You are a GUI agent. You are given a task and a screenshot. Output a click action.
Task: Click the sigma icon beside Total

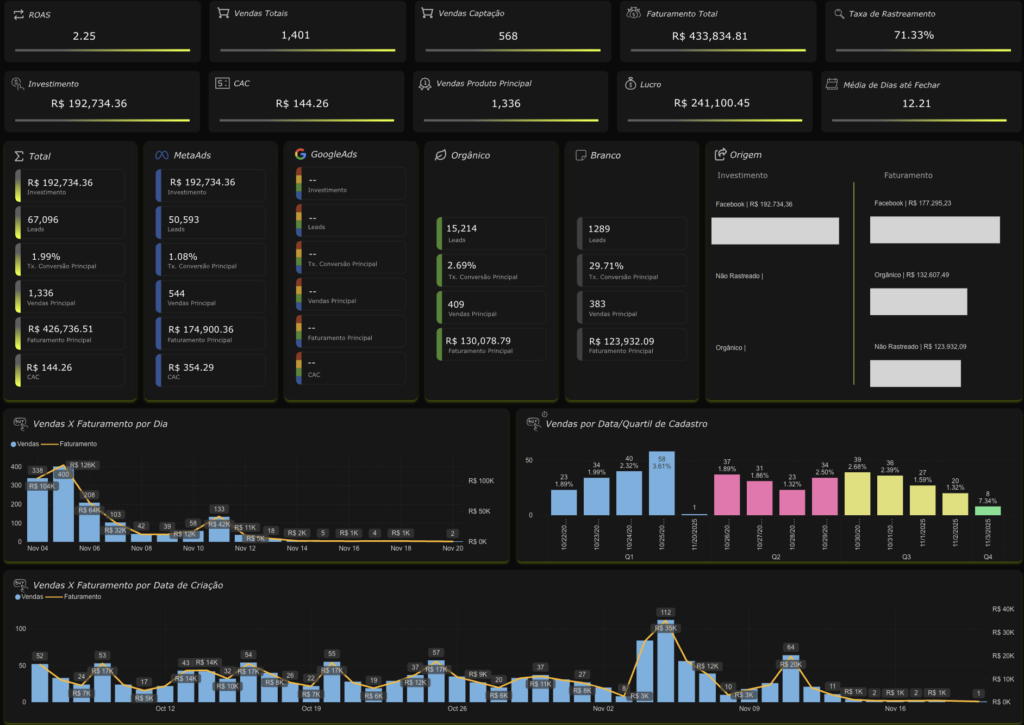19,156
